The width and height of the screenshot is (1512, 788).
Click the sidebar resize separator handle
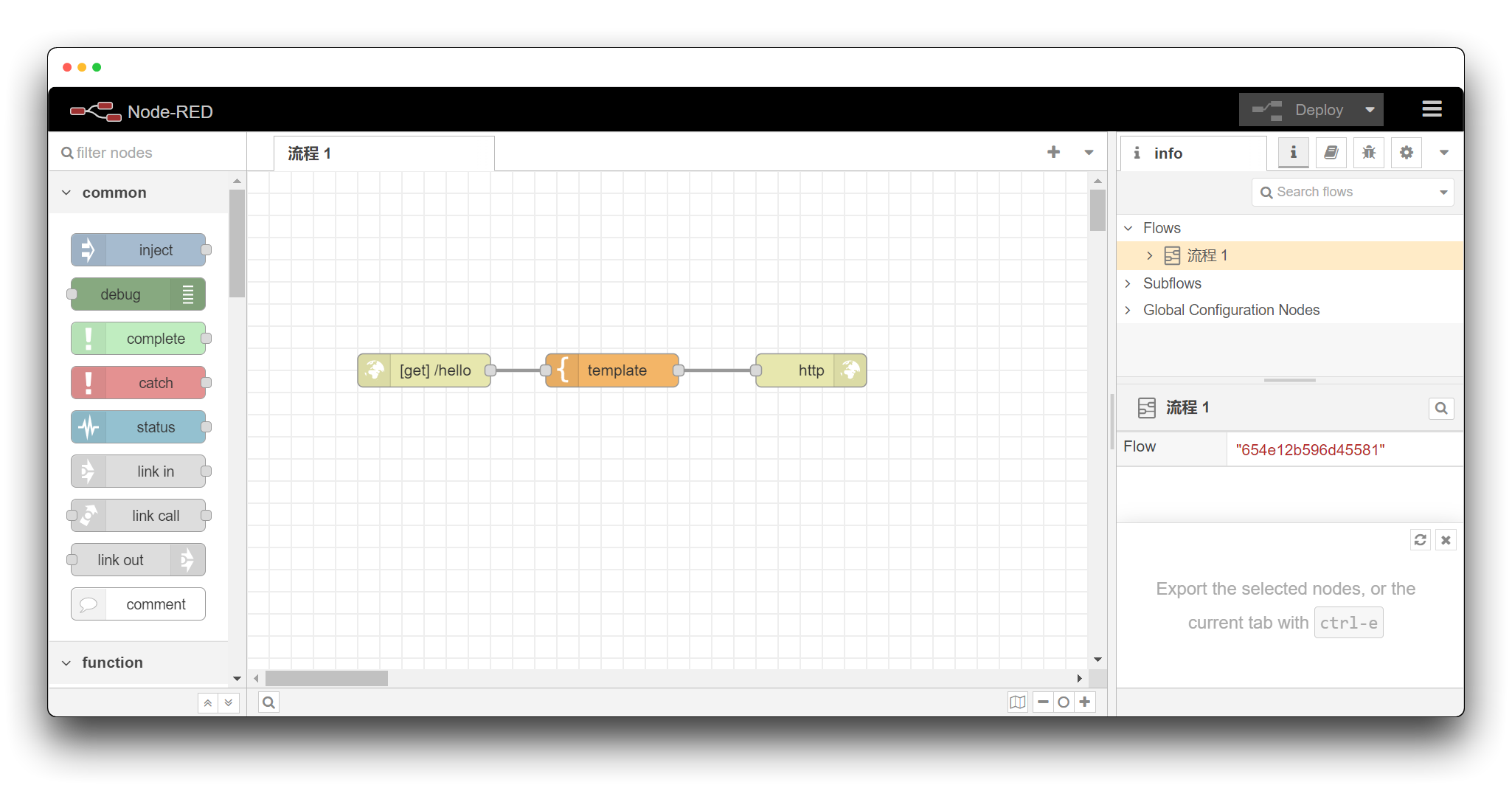tap(1112, 422)
